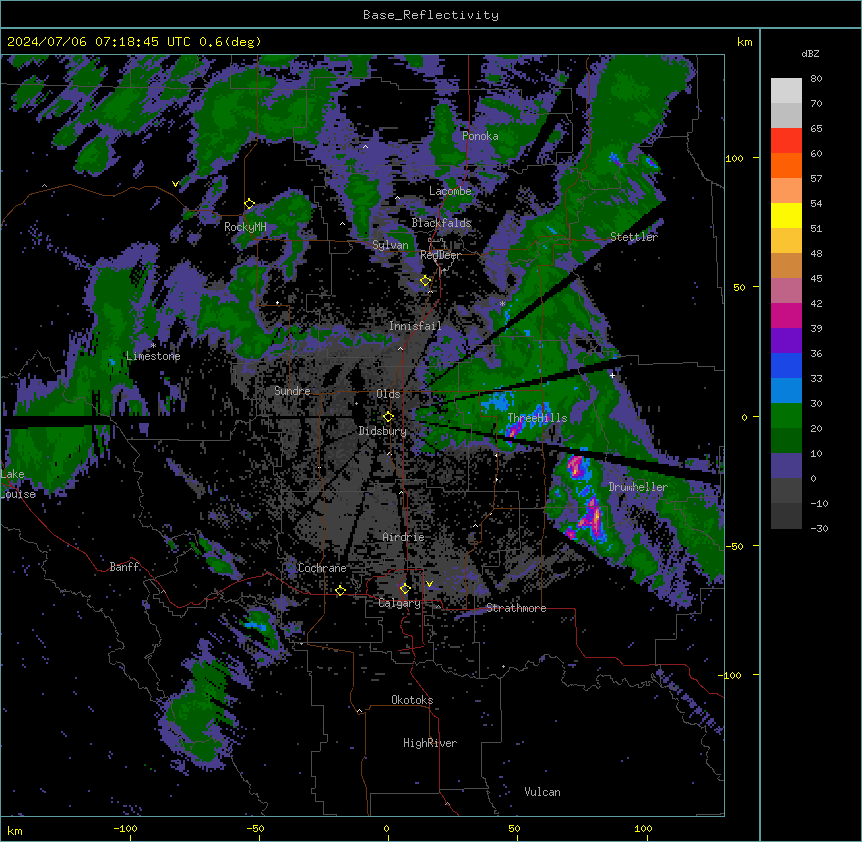Click the Banff label on the map
862x842 pixels.
[x=124, y=567]
